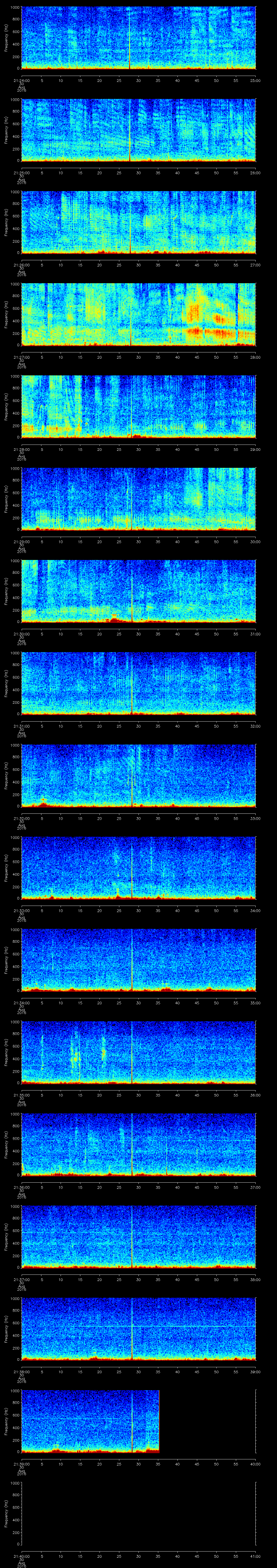Click the spectrogram panel starting at 21:30:00
This screenshot has width=277, height=1568.
(x=138, y=591)
